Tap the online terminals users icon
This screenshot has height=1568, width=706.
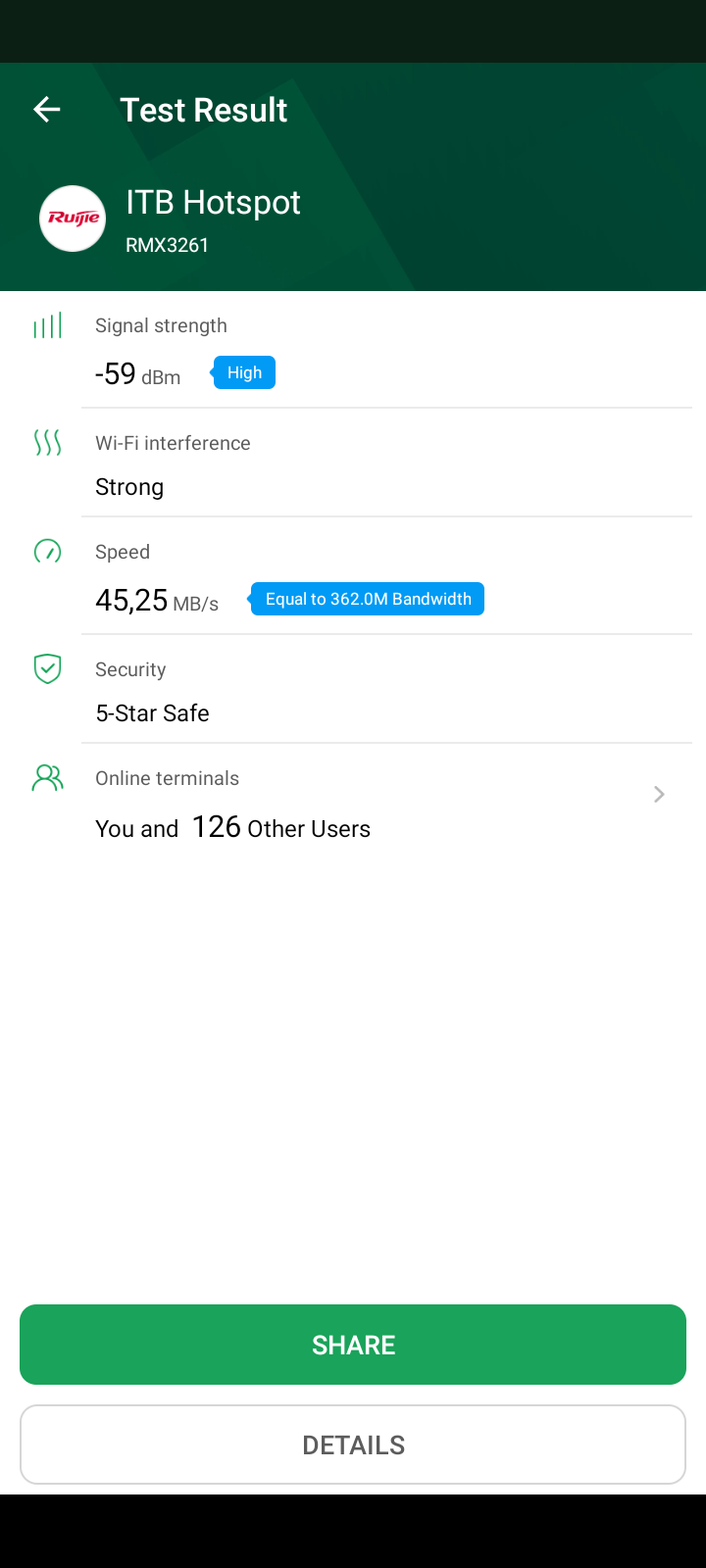[47, 778]
